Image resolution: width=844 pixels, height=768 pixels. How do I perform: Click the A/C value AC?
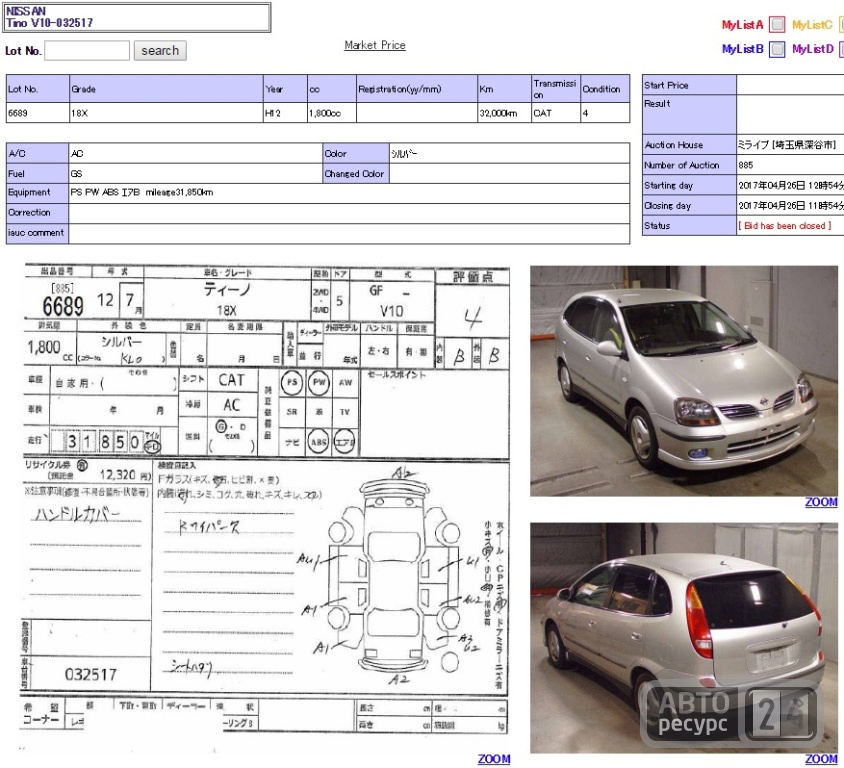(77, 154)
